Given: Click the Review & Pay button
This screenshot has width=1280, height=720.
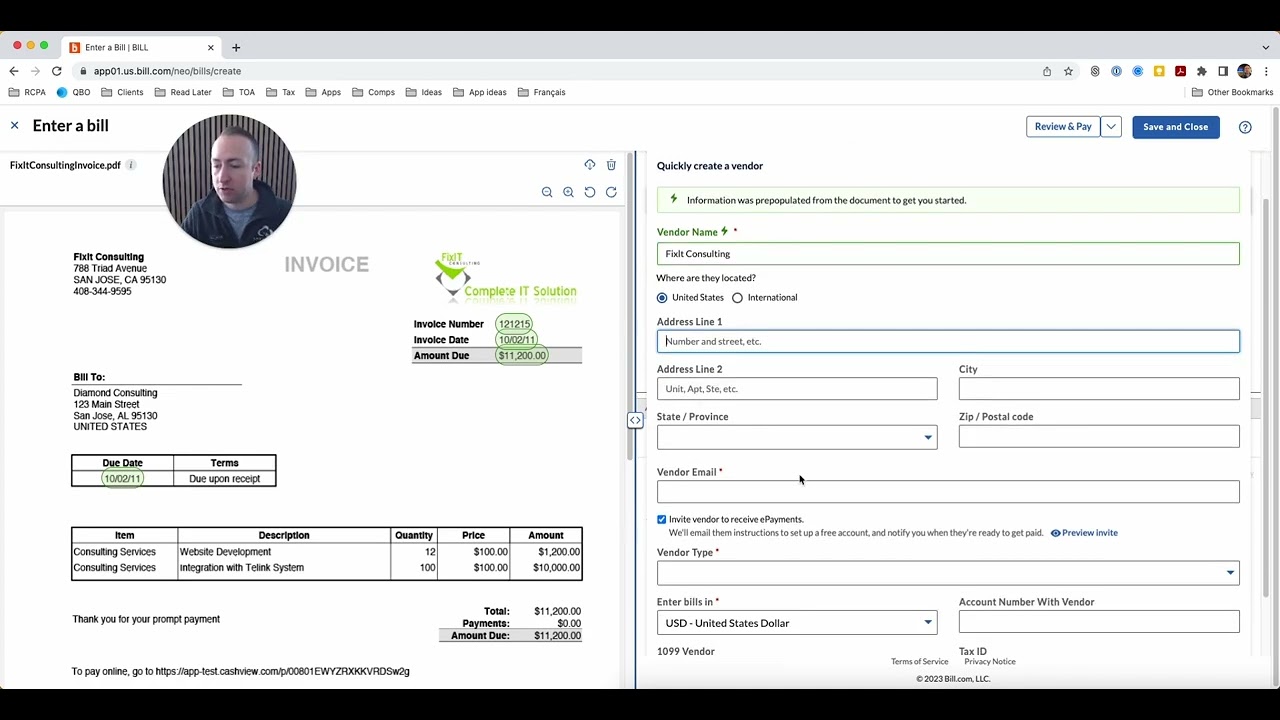Looking at the screenshot, I should point(1063,127).
